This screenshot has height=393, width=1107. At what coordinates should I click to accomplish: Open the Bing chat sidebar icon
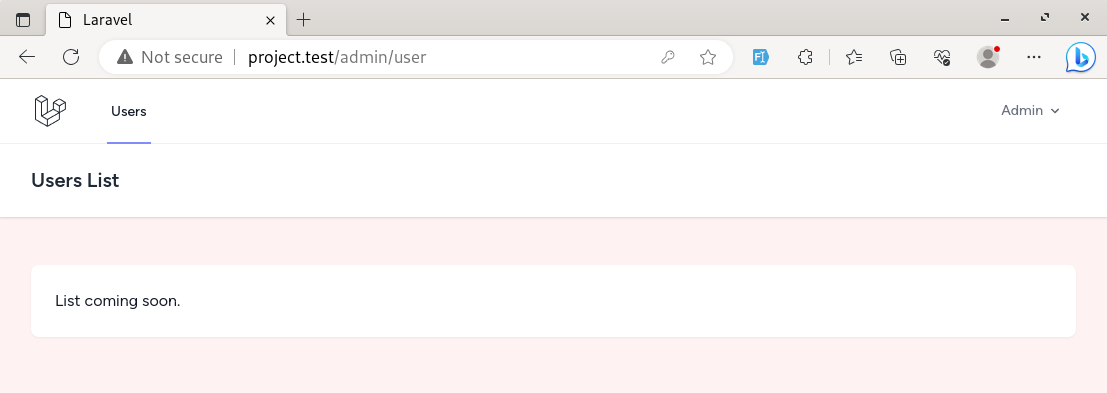[1080, 57]
